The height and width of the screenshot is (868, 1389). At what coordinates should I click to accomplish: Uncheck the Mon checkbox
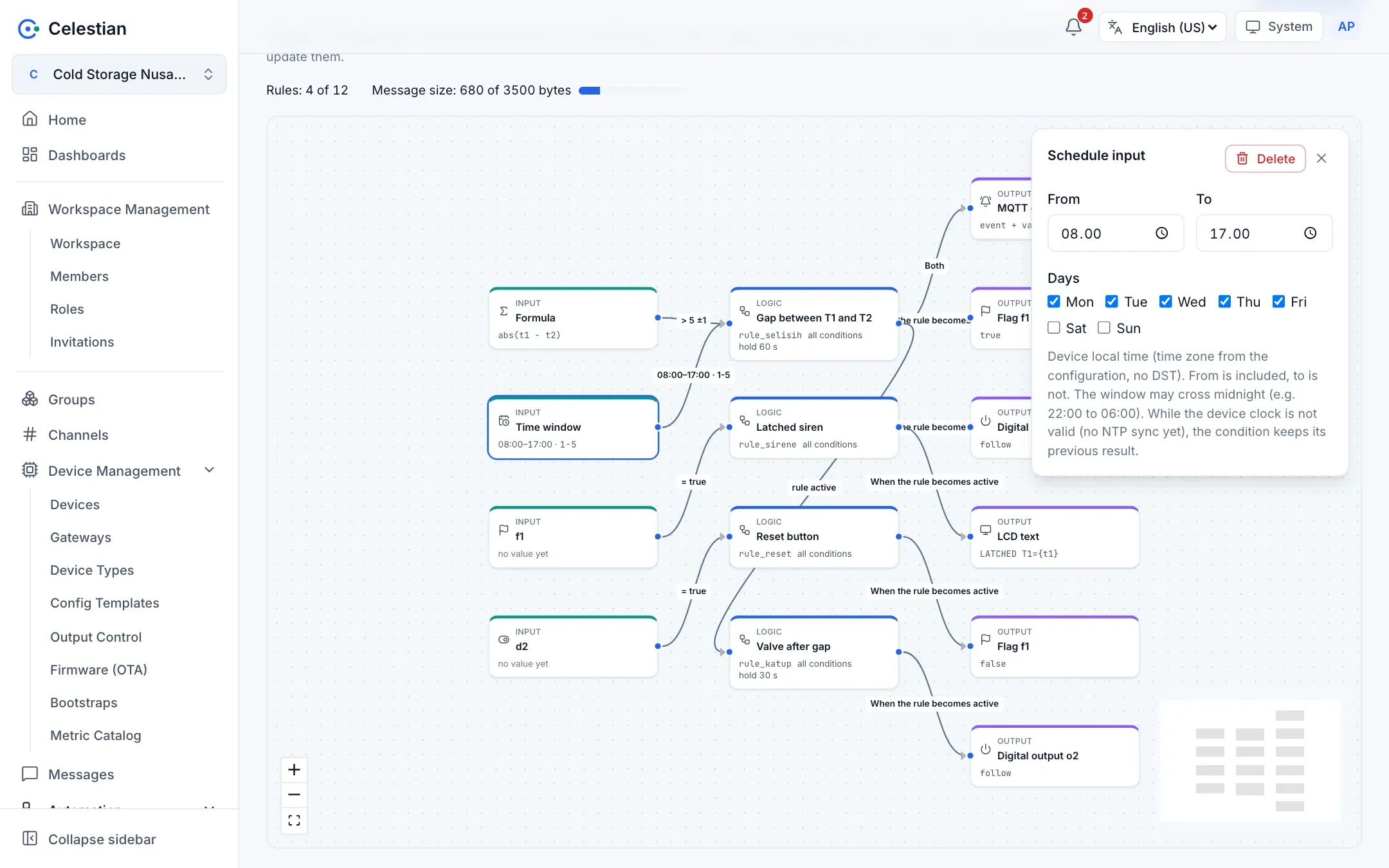pyautogui.click(x=1053, y=302)
